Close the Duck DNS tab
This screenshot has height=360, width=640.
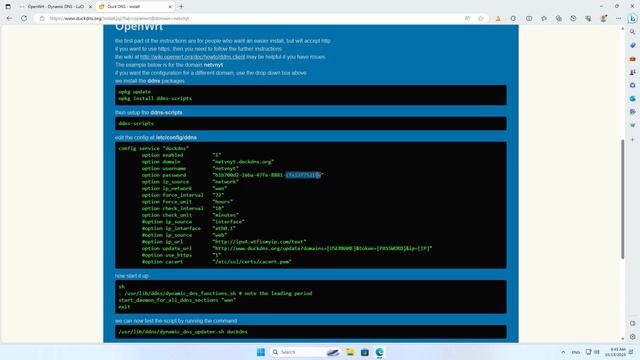(x=170, y=7)
